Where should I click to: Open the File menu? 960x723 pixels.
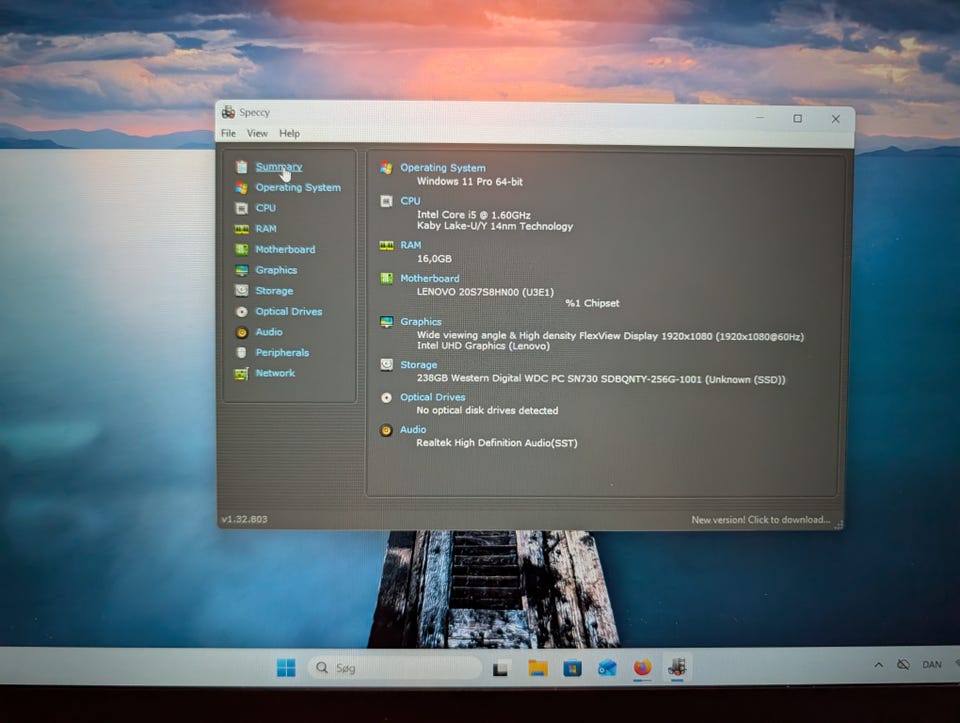228,133
